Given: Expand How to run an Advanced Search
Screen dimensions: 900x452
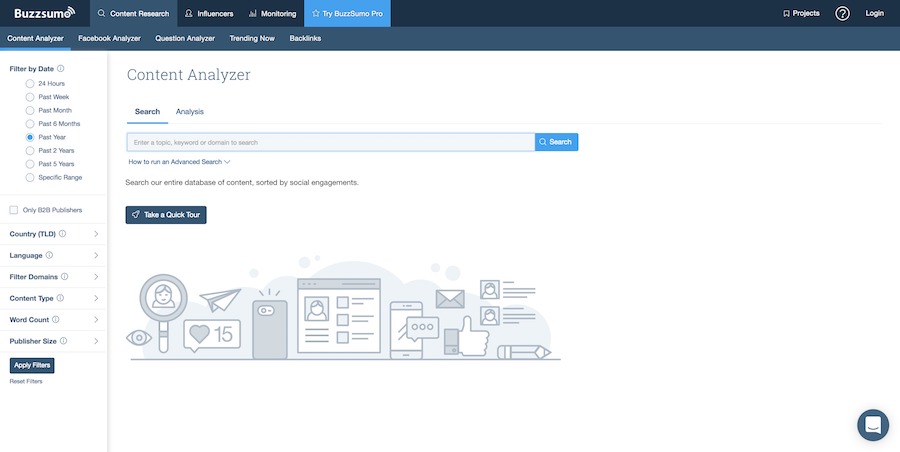Looking at the screenshot, I should click(x=180, y=162).
